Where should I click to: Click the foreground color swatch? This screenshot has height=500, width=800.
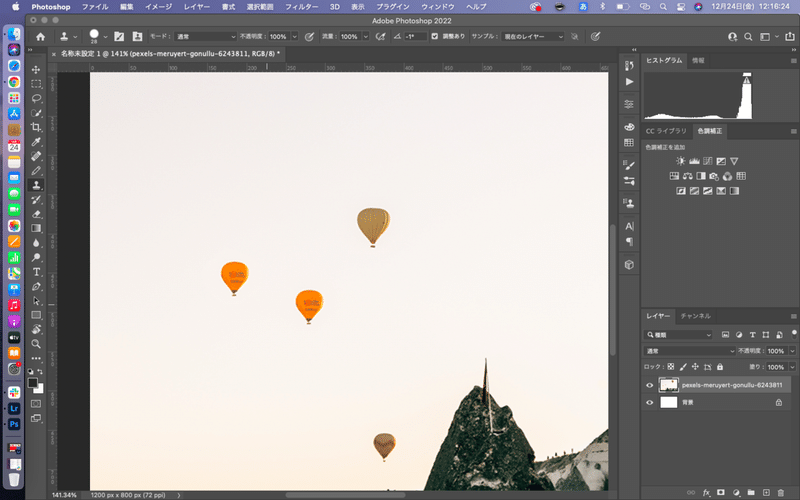pyautogui.click(x=33, y=383)
